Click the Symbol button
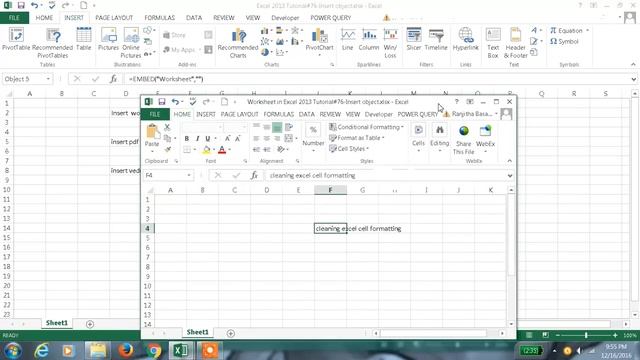 pyautogui.click(x=564, y=41)
